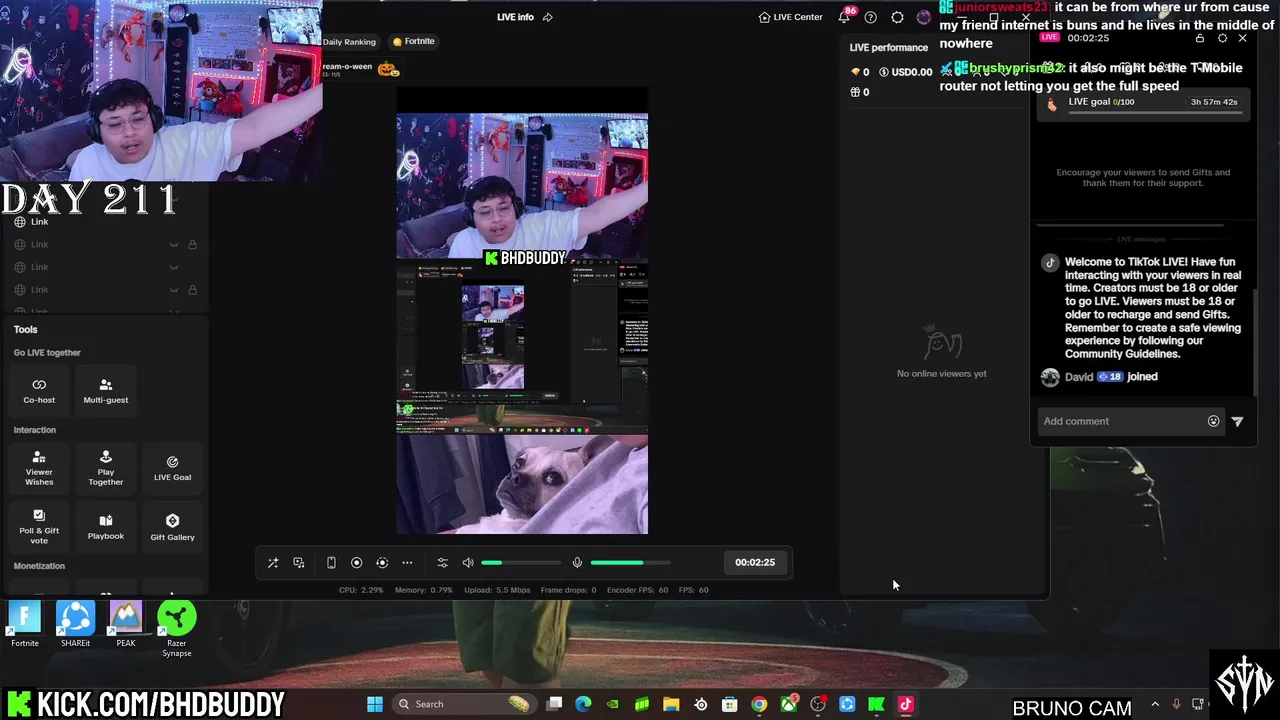The width and height of the screenshot is (1280, 720).
Task: Open the Windows Start menu
Action: (375, 704)
